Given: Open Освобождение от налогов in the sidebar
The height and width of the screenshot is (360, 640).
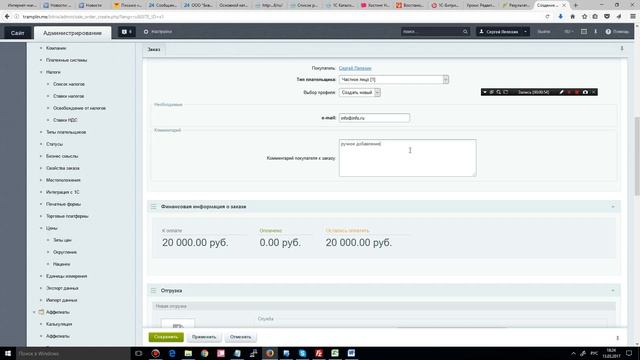Looking at the screenshot, I should (79, 108).
